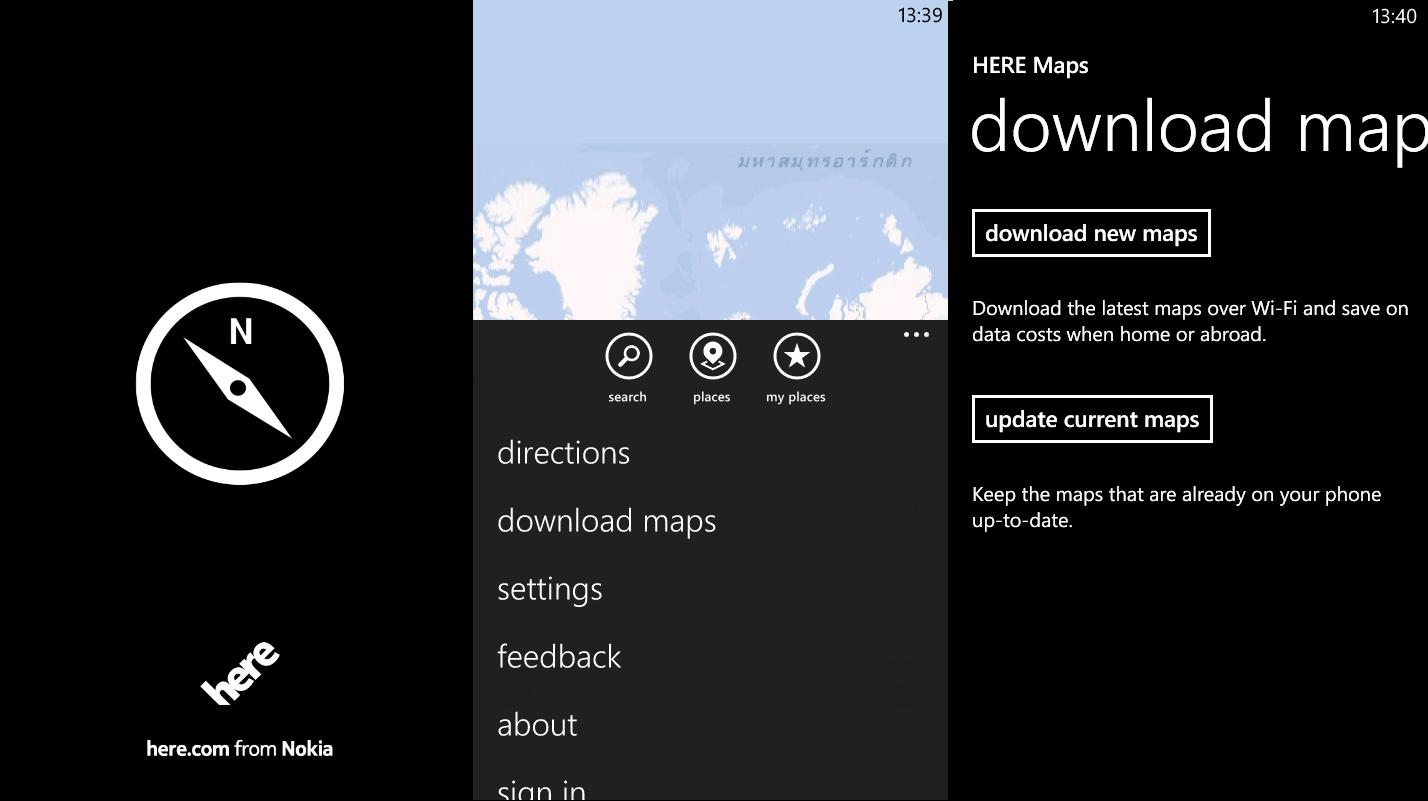Open feedback menu item
Image resolution: width=1428 pixels, height=801 pixels.
[x=559, y=657]
